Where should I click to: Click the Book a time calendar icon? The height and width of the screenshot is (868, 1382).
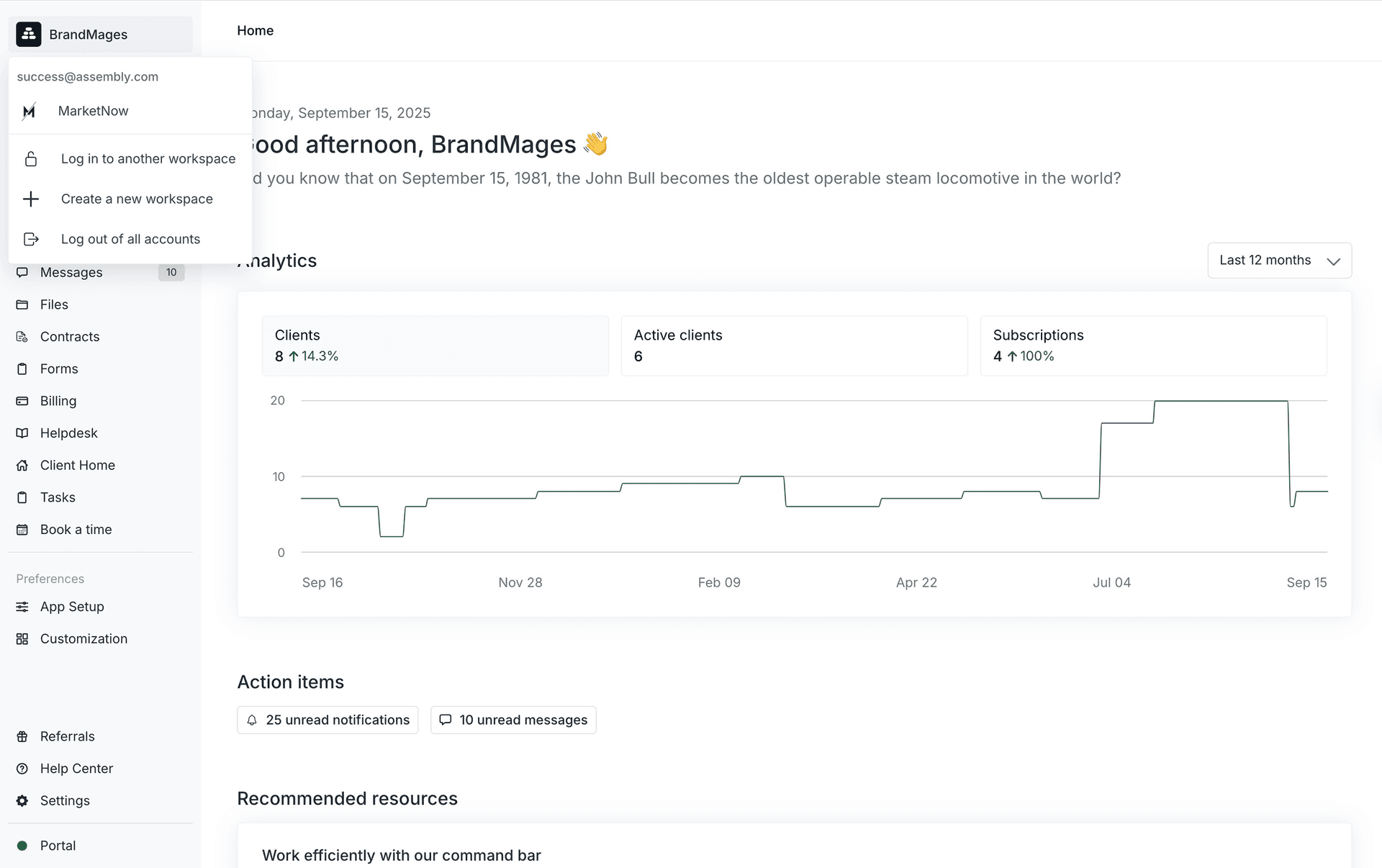(x=22, y=530)
